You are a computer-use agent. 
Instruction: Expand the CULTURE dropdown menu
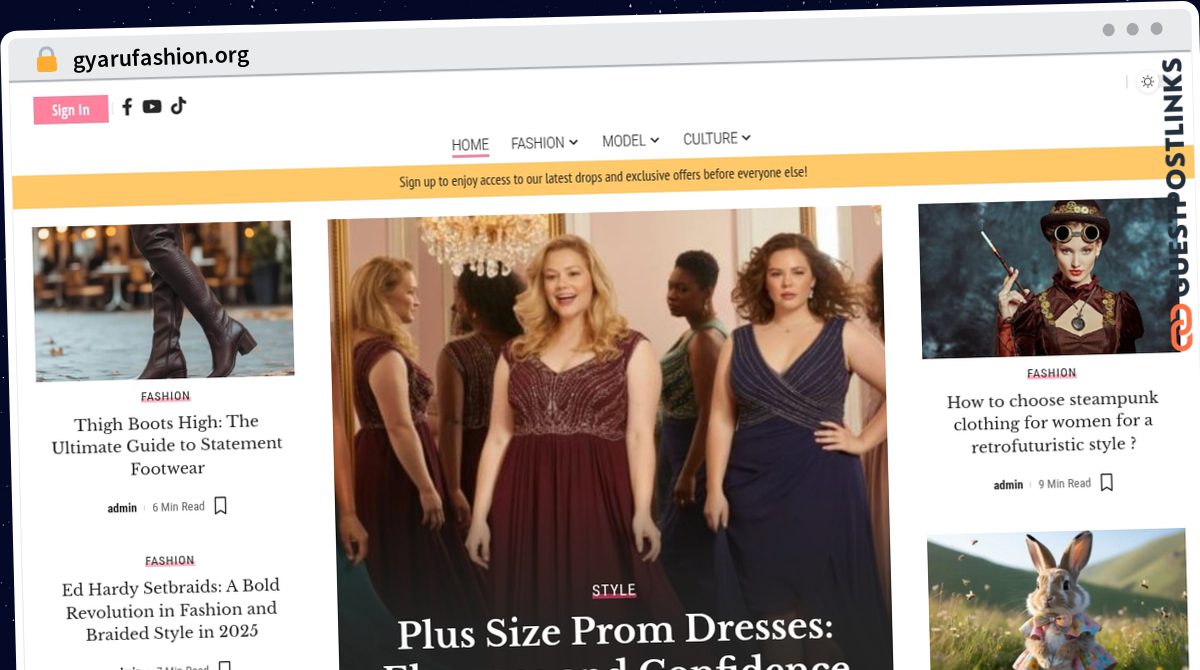coord(716,138)
